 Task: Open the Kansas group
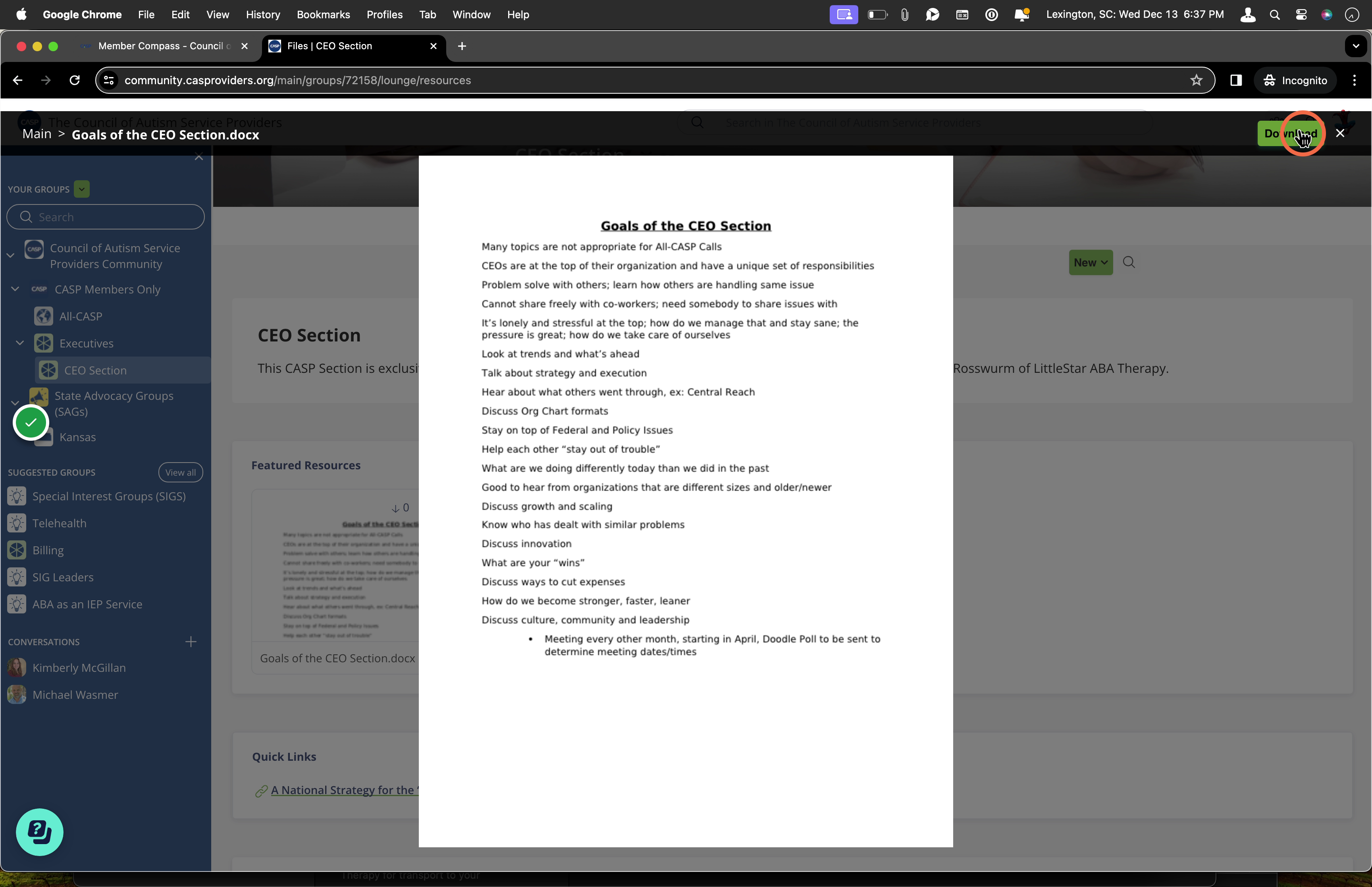pos(78,437)
